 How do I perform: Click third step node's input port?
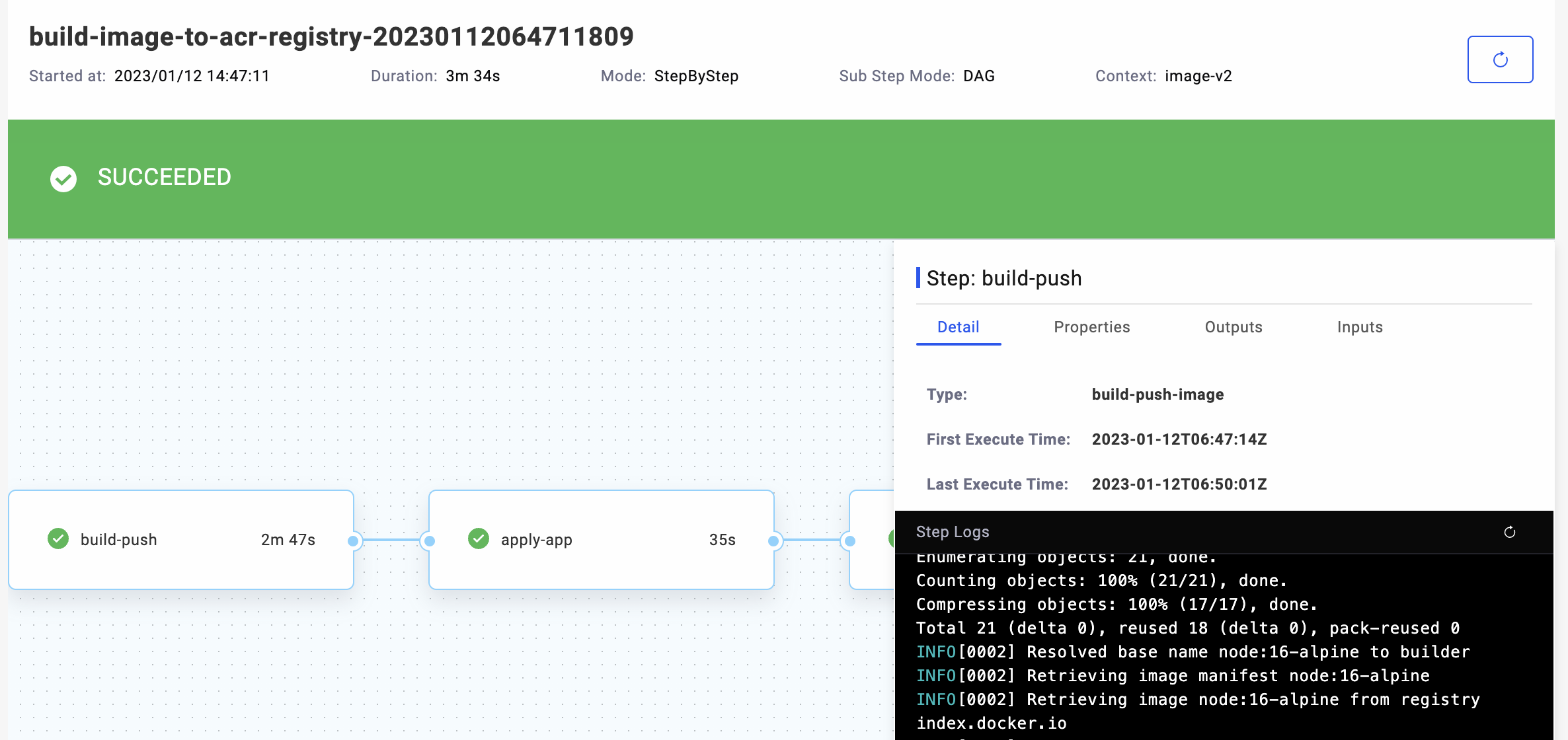click(850, 541)
